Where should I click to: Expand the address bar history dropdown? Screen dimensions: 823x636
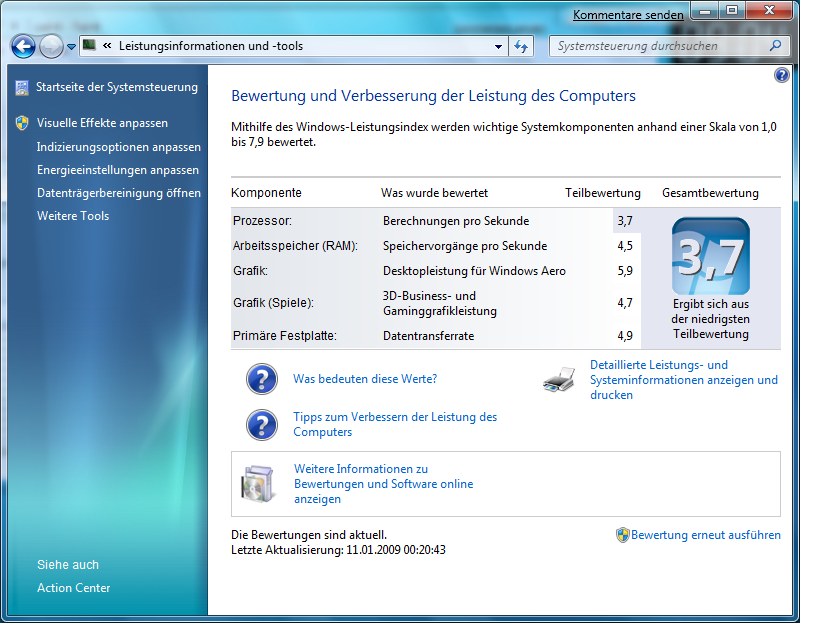tap(499, 46)
